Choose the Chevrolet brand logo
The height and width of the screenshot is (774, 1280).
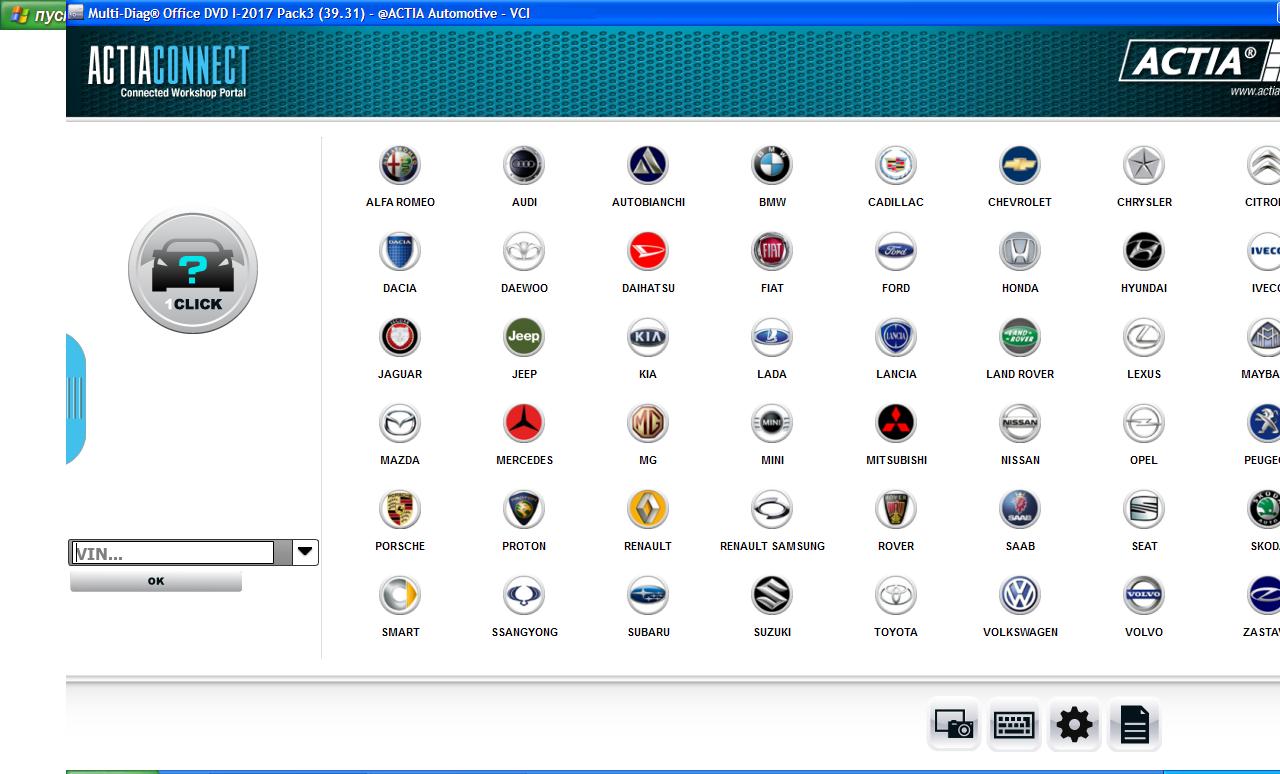(1020, 165)
